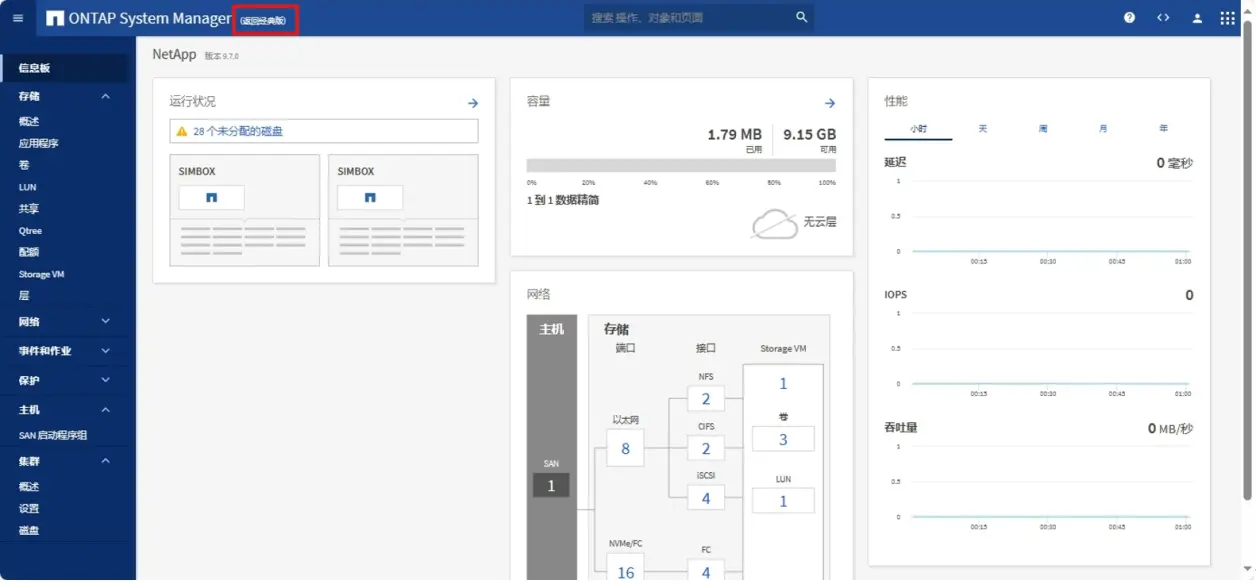Screen dimensions: 1256x584
Task: Click the yellow warning triangle icon
Action: (x=182, y=131)
